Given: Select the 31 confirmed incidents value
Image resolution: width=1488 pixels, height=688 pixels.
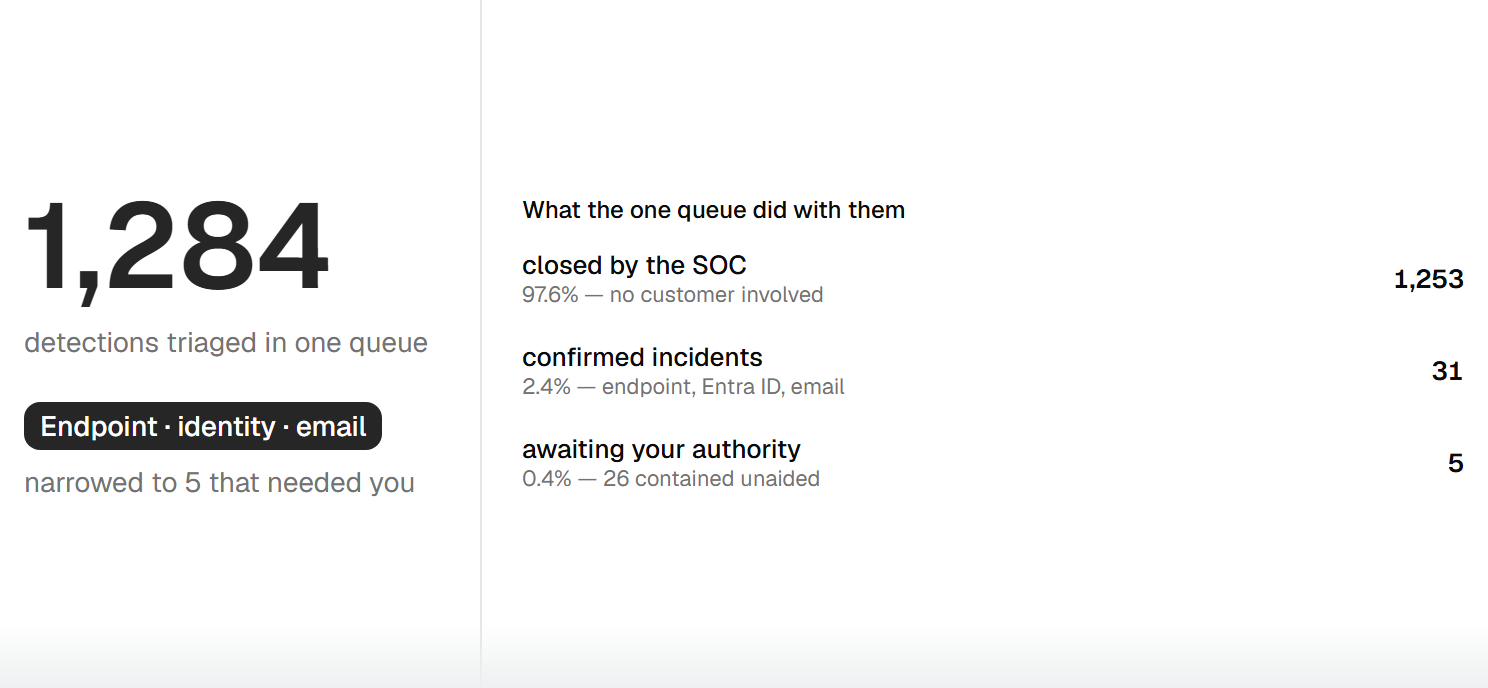Looking at the screenshot, I should click(x=1448, y=371).
